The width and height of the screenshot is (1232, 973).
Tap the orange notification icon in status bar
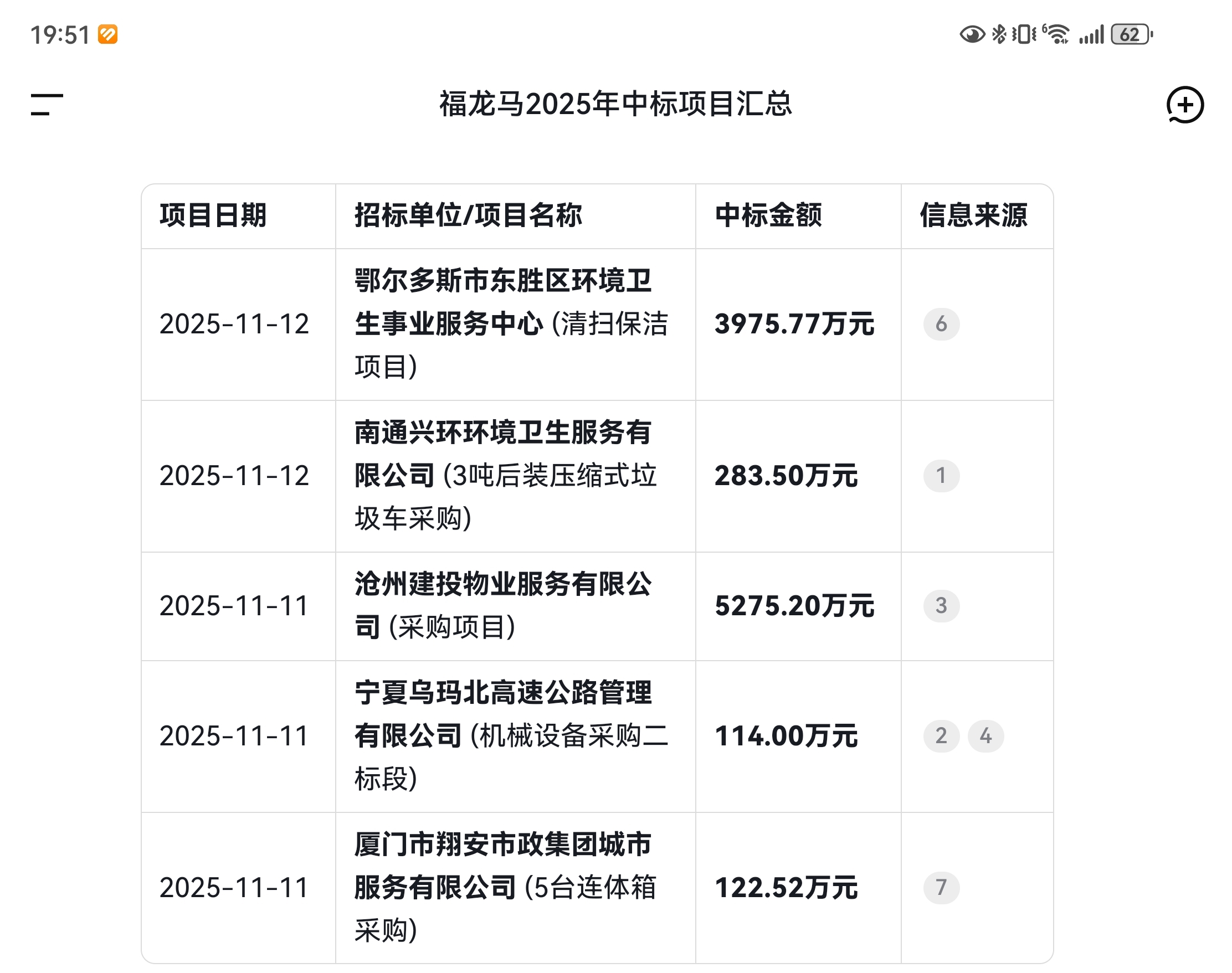click(x=107, y=34)
